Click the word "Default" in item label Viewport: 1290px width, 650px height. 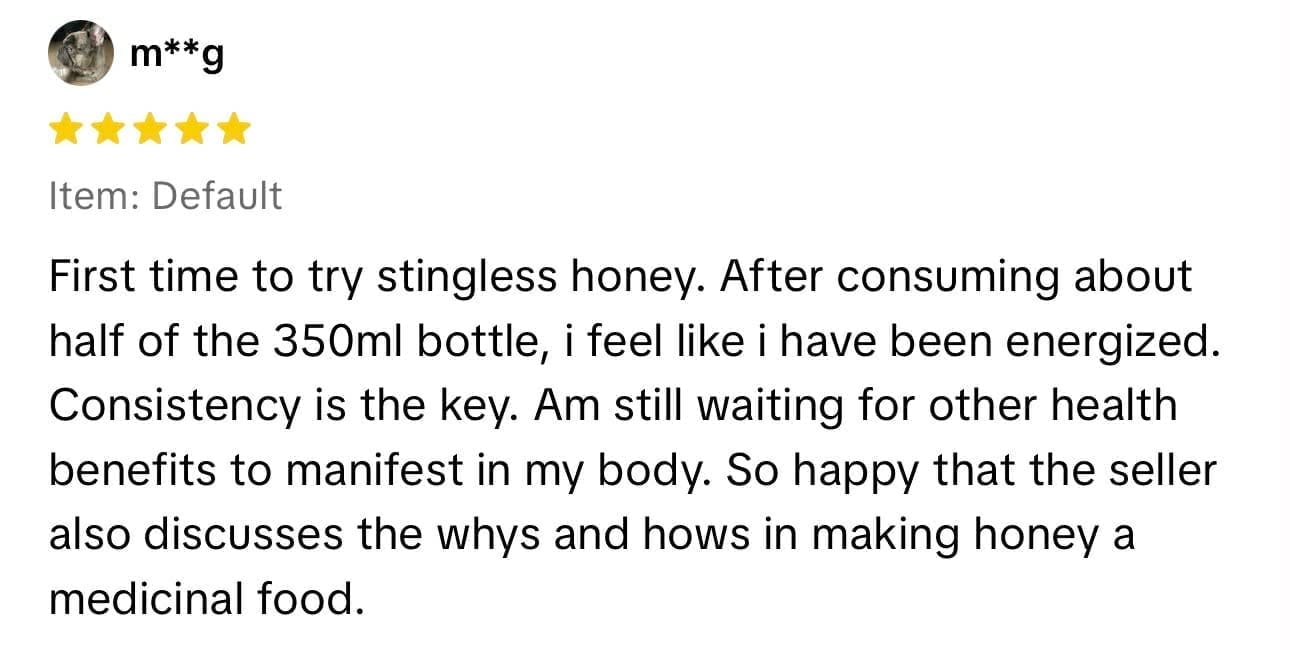216,196
